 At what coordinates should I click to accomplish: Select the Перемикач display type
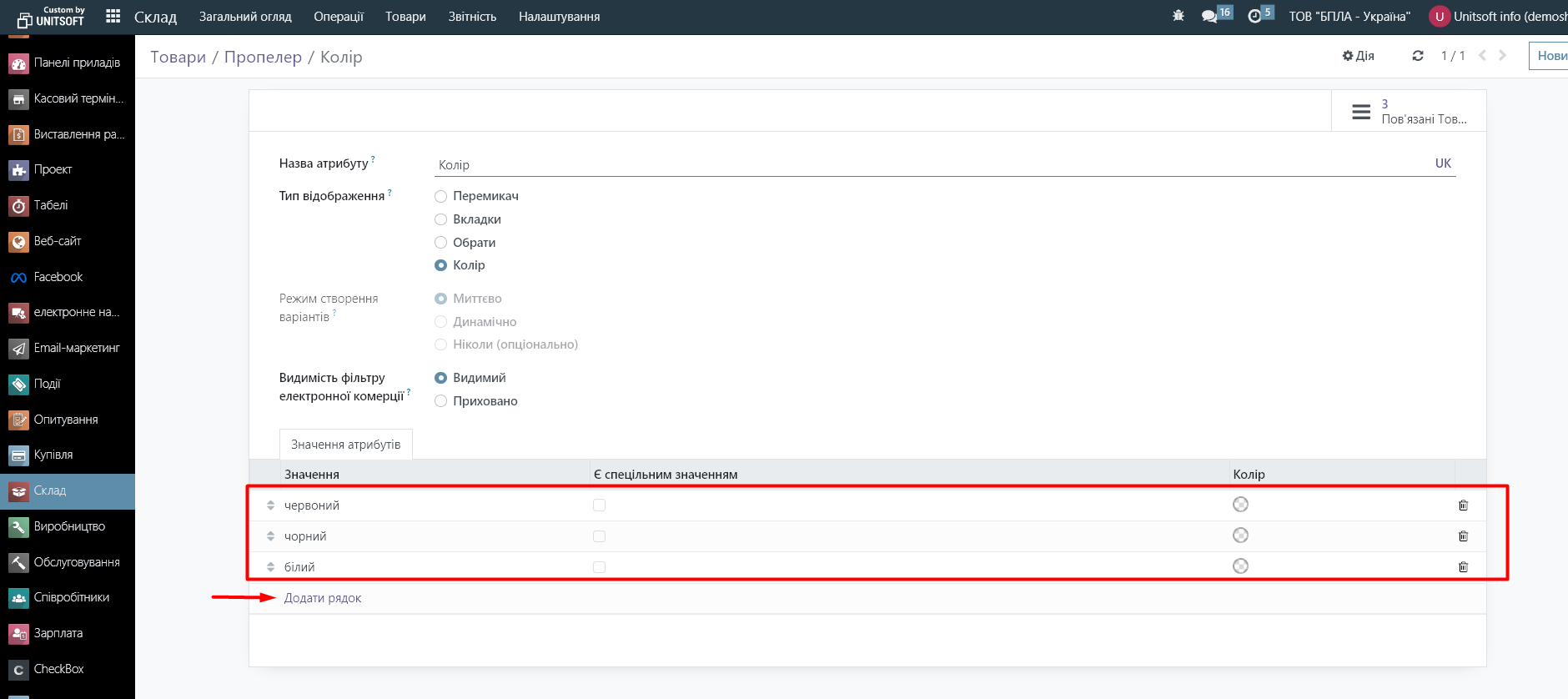[441, 197]
